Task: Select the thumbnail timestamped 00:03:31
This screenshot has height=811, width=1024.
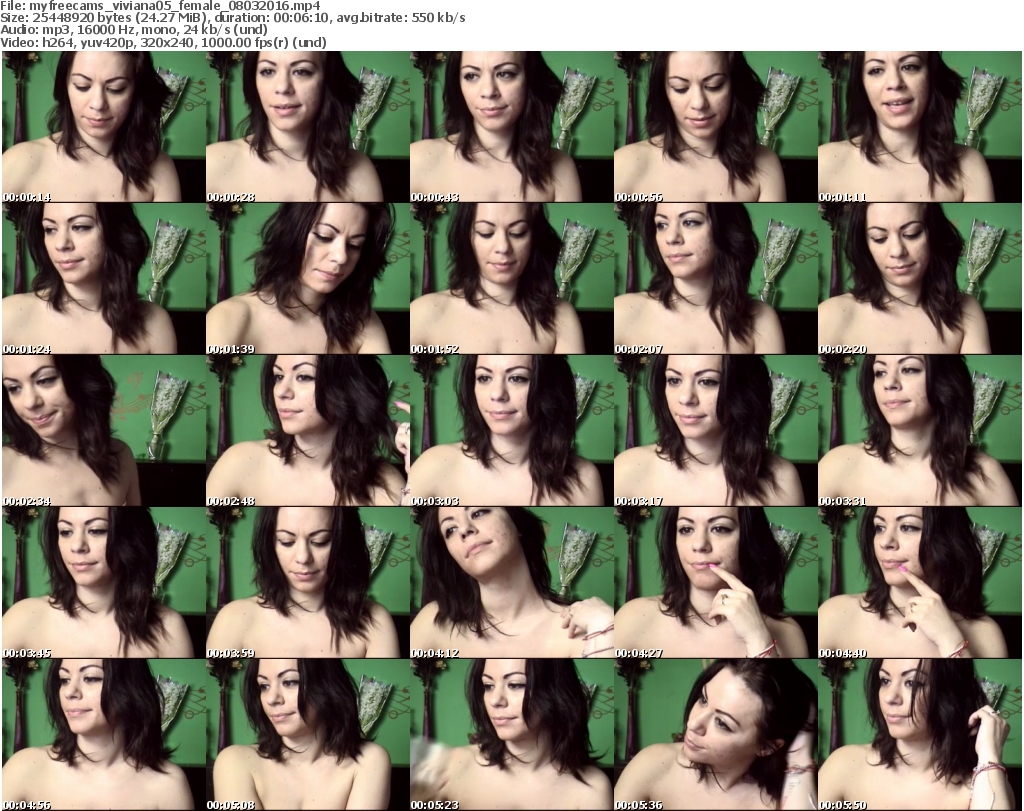Action: tap(919, 430)
